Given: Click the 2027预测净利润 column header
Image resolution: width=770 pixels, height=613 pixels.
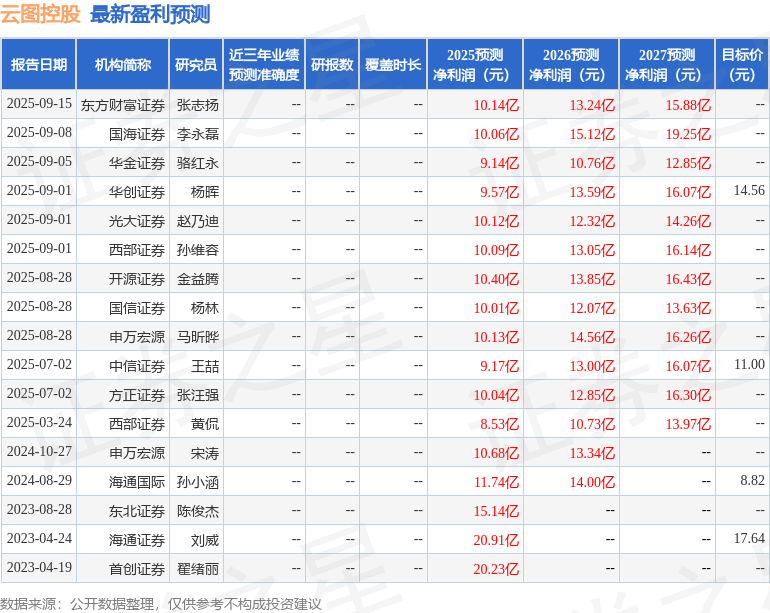Looking at the screenshot, I should click(667, 65).
